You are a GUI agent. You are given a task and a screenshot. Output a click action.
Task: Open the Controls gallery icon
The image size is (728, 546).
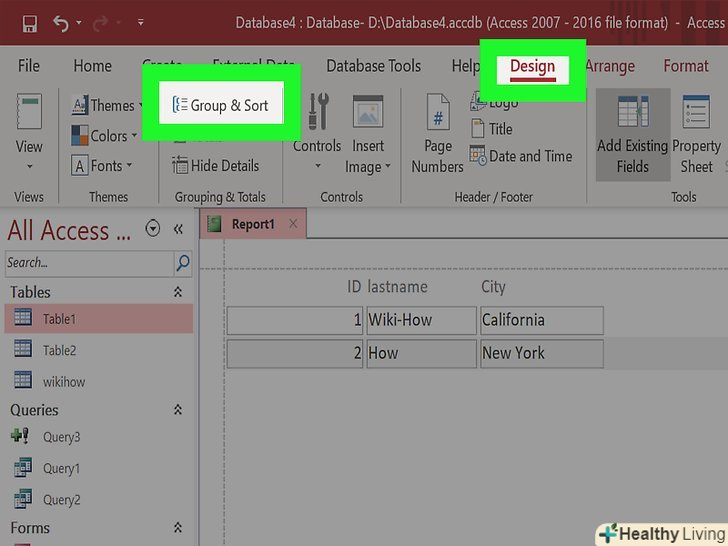pyautogui.click(x=318, y=111)
